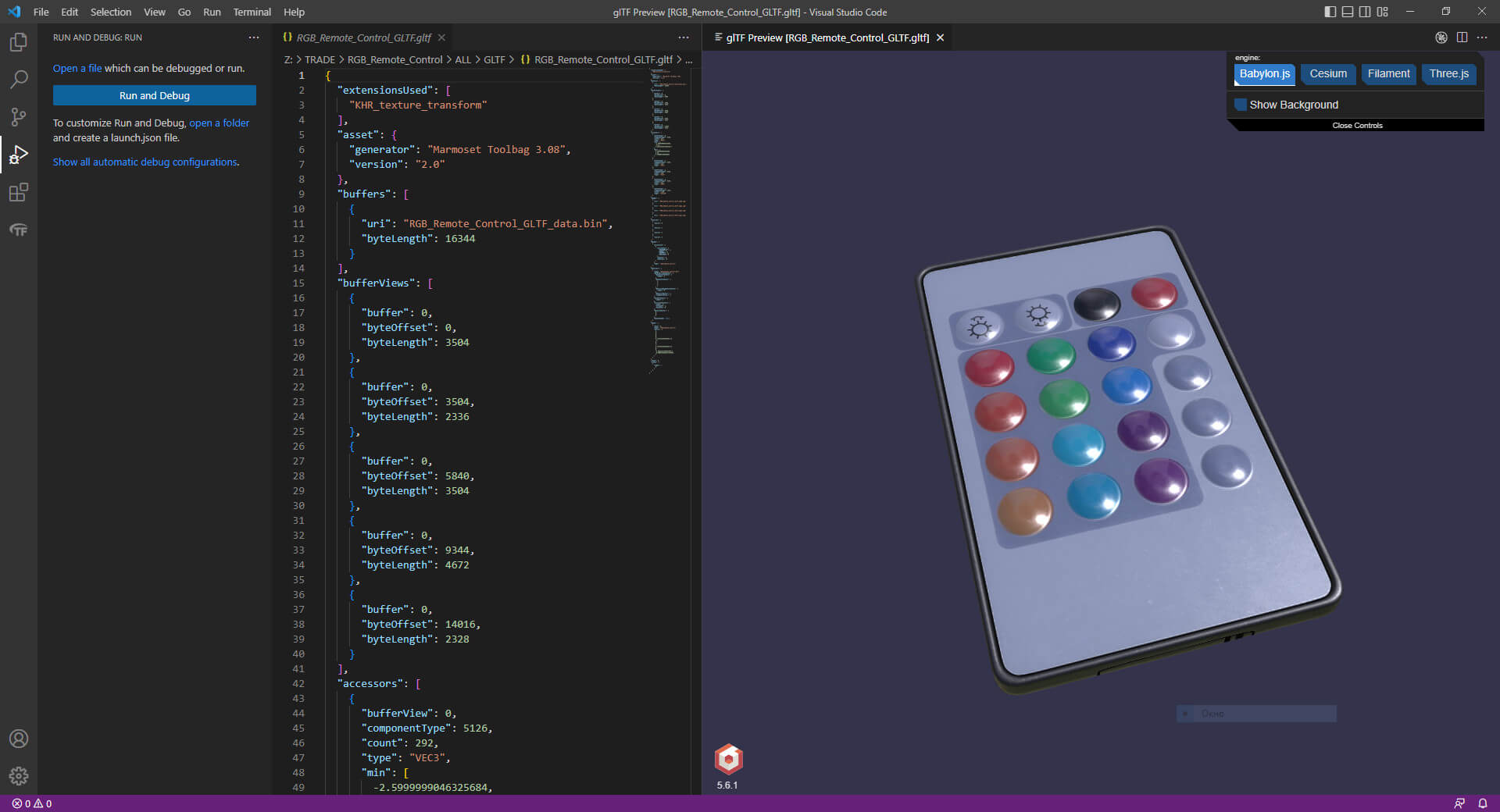Screen dimensions: 1500x812
Task: Open the Terminal menu
Action: tap(252, 12)
